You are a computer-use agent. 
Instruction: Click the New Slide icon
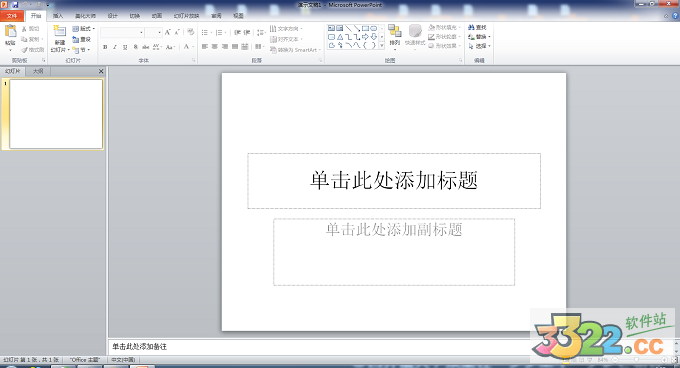(x=59, y=31)
